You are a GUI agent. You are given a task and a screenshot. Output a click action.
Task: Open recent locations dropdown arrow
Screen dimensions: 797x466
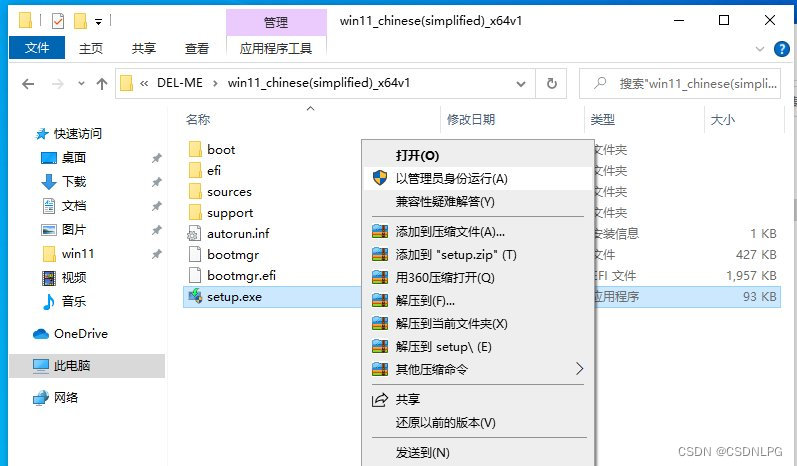[x=81, y=83]
